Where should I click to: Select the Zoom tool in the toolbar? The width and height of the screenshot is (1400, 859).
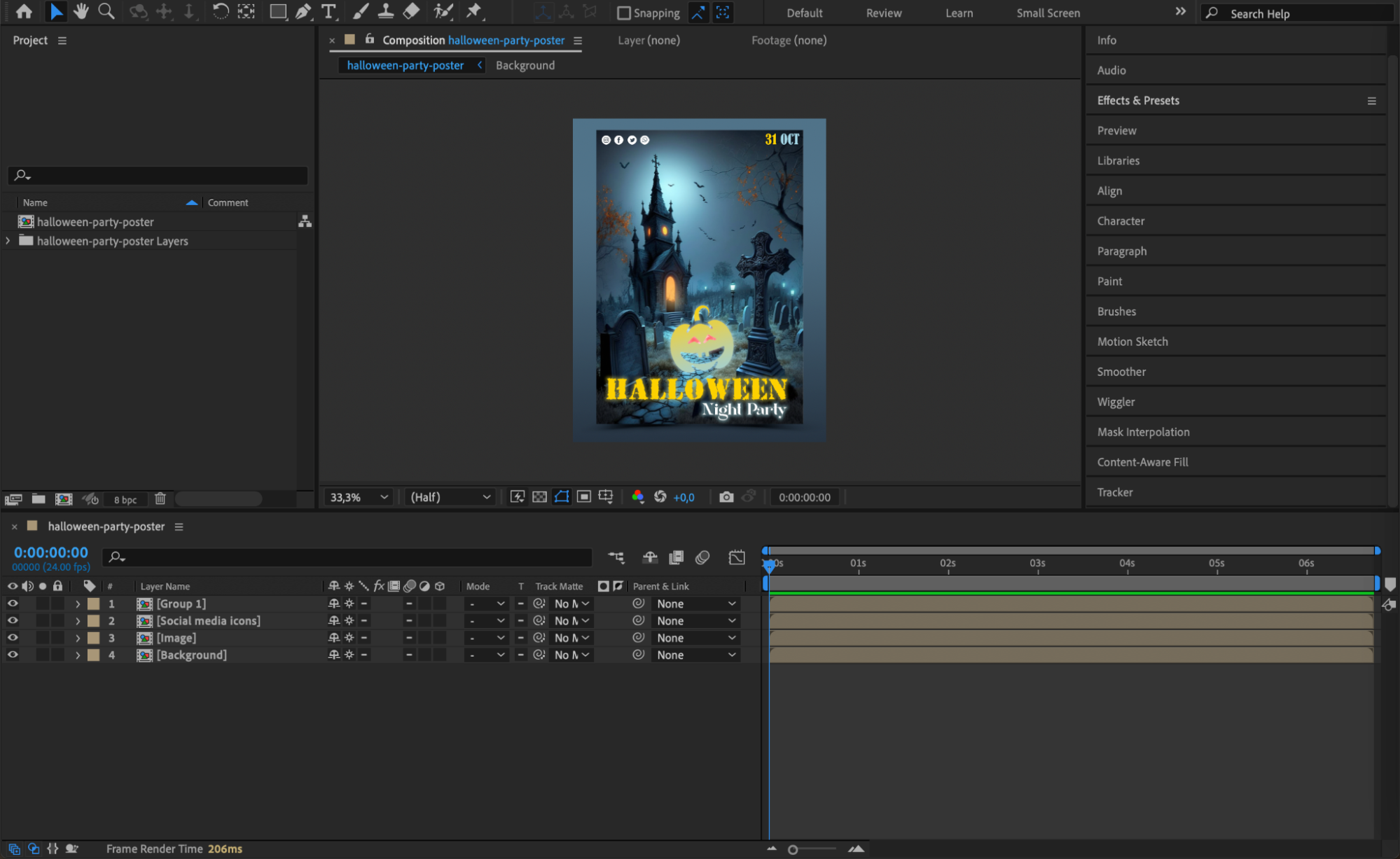(x=106, y=11)
